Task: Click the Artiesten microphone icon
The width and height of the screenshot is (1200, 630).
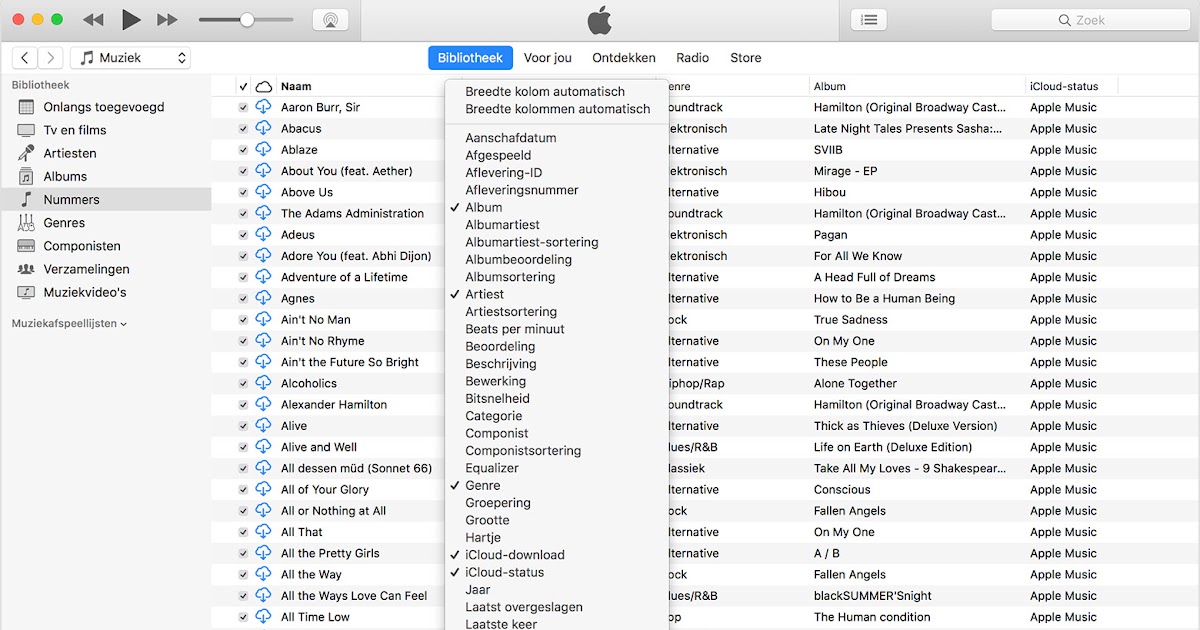Action: pos(26,153)
